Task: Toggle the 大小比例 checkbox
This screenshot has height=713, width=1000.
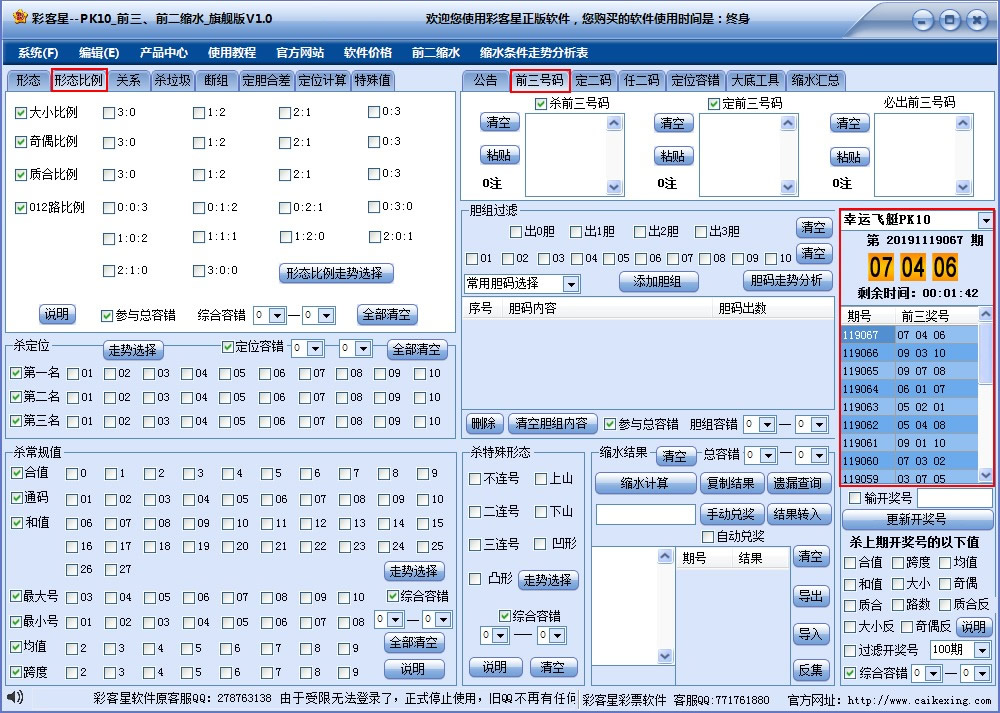Action: click(x=21, y=113)
